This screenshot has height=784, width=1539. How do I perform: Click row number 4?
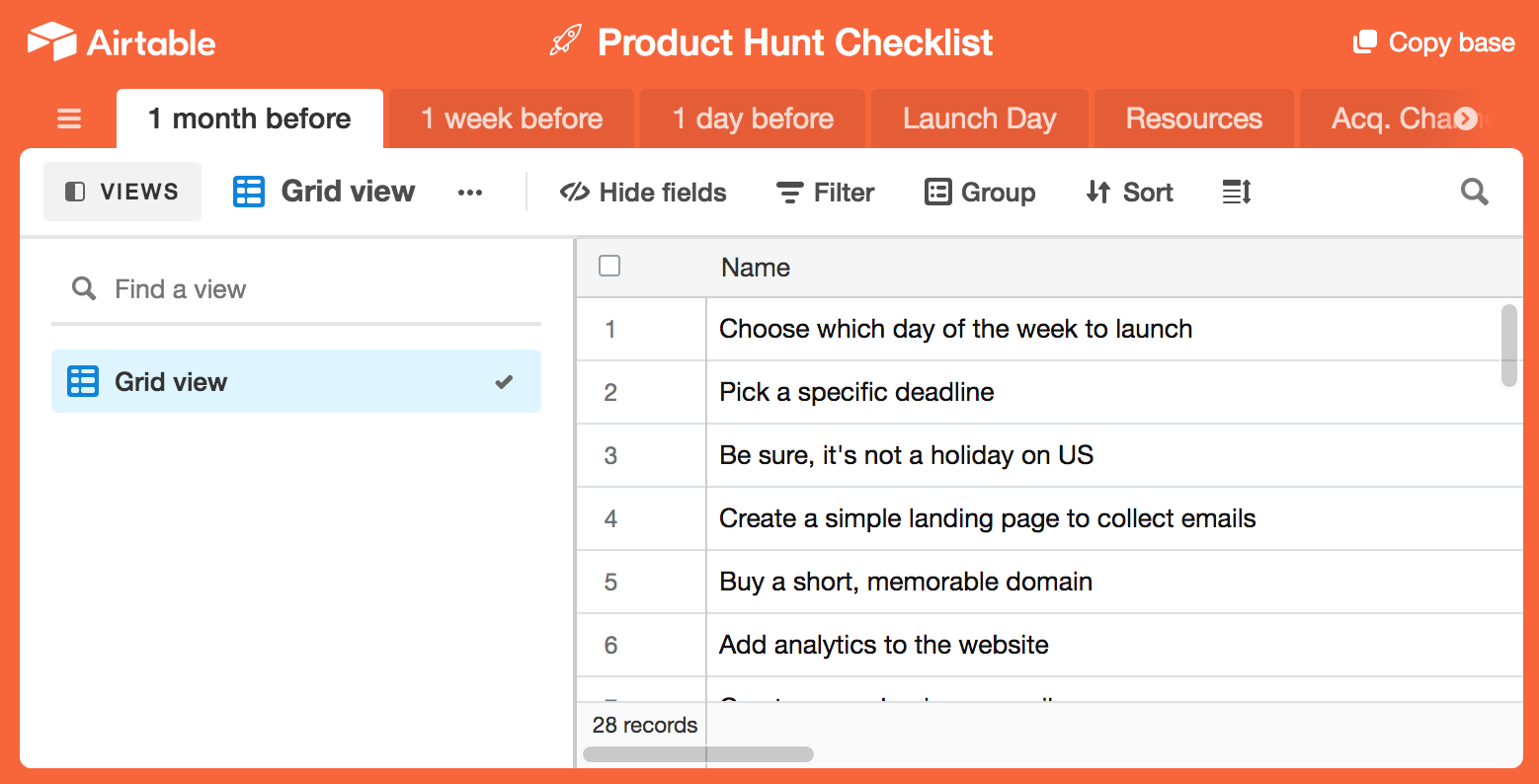point(610,518)
